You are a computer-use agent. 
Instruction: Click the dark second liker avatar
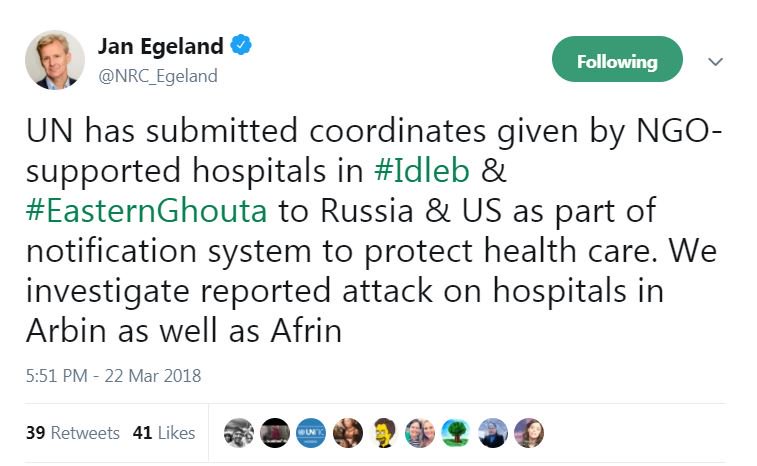(x=276, y=433)
